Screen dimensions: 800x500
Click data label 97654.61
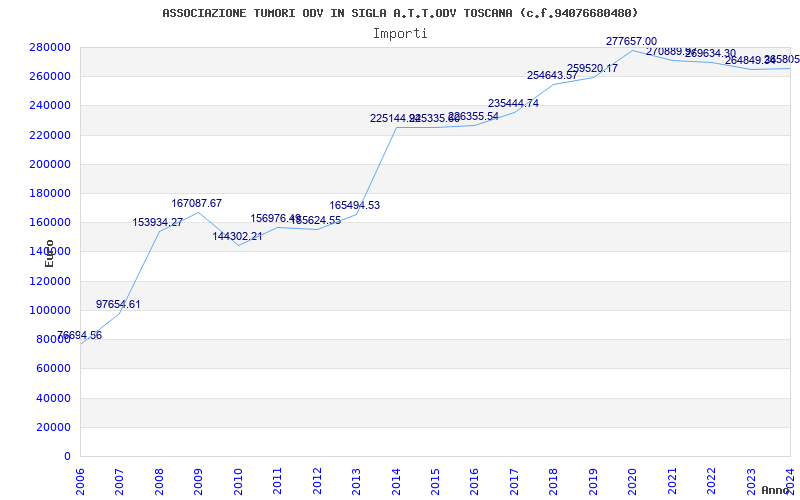tap(118, 304)
